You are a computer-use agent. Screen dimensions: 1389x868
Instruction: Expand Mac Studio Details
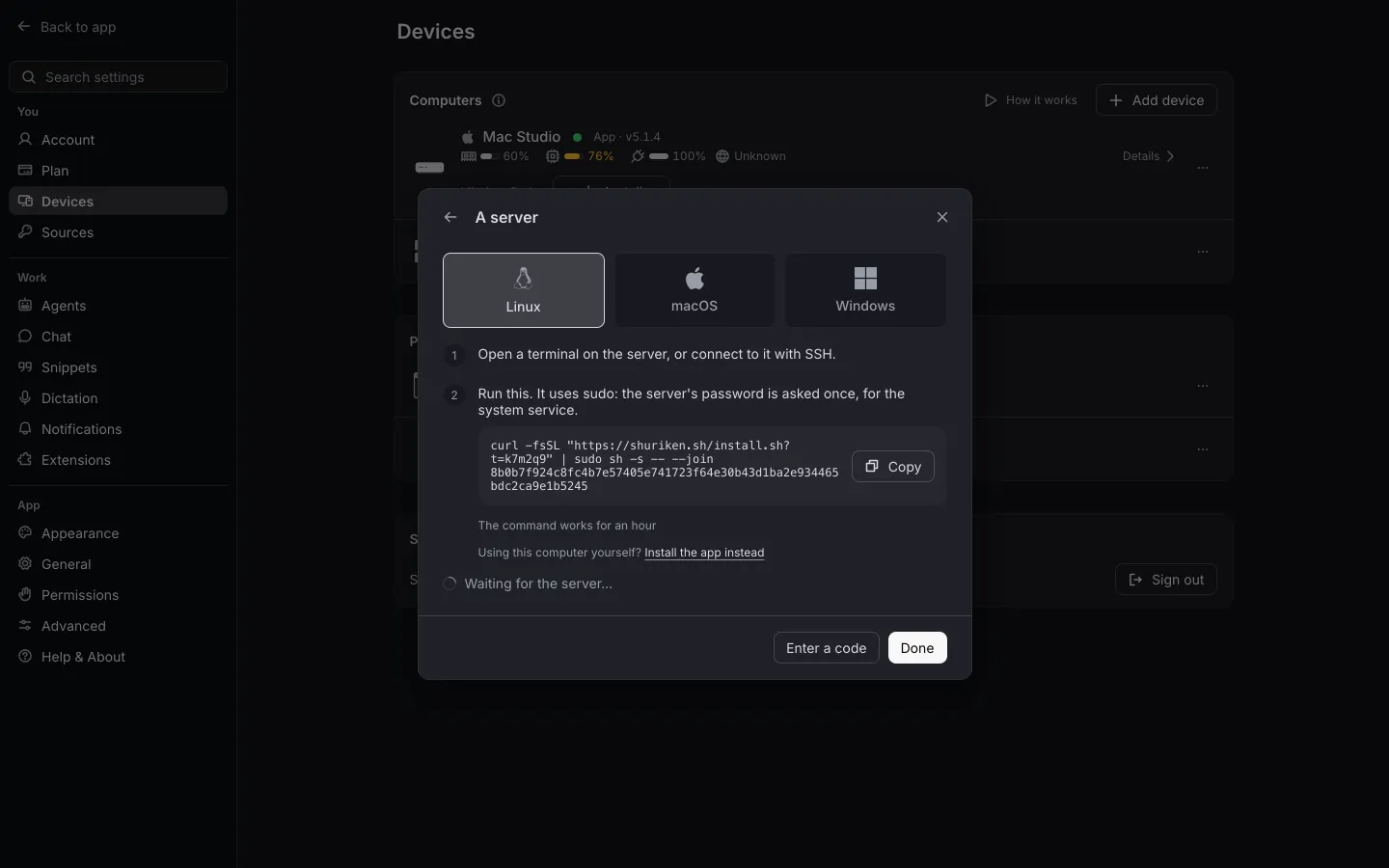point(1148,156)
